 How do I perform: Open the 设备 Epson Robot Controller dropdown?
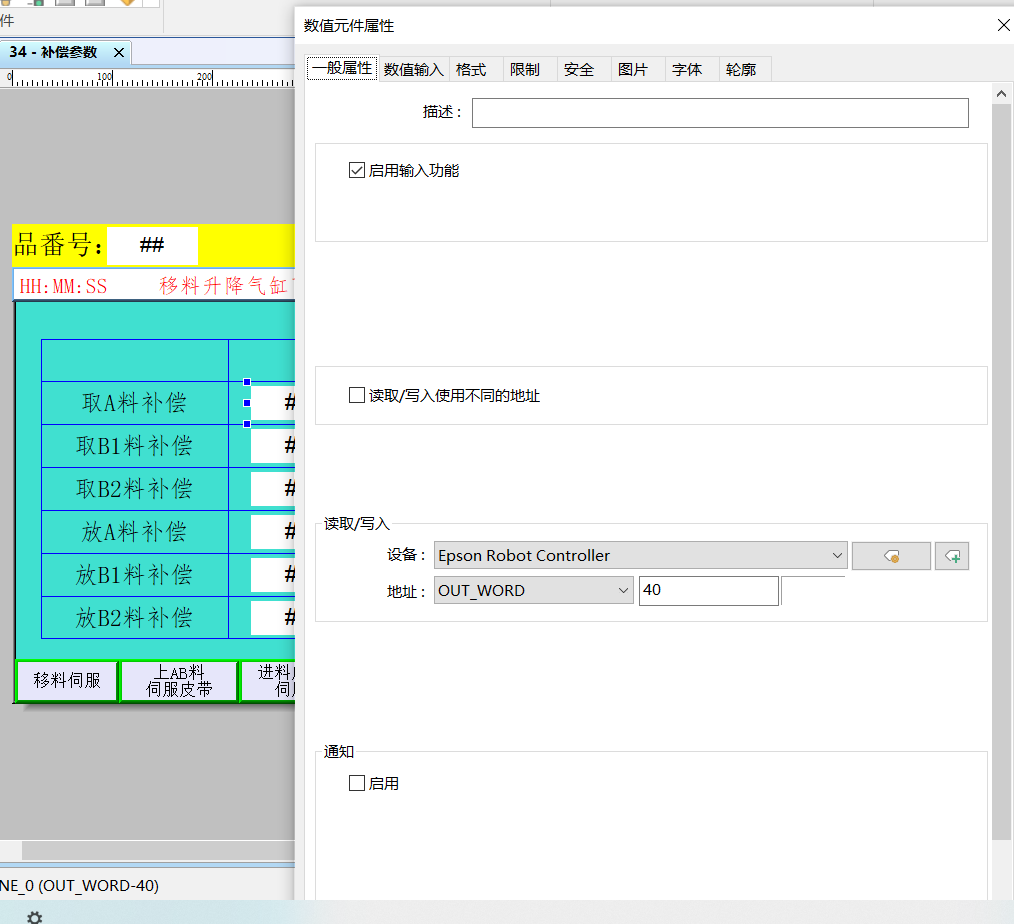[x=641, y=556]
